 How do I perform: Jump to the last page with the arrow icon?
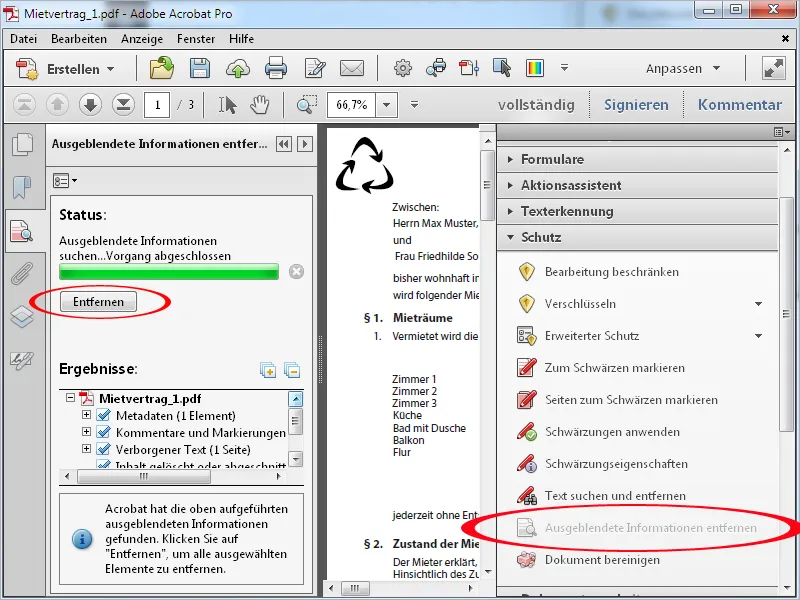coord(123,105)
